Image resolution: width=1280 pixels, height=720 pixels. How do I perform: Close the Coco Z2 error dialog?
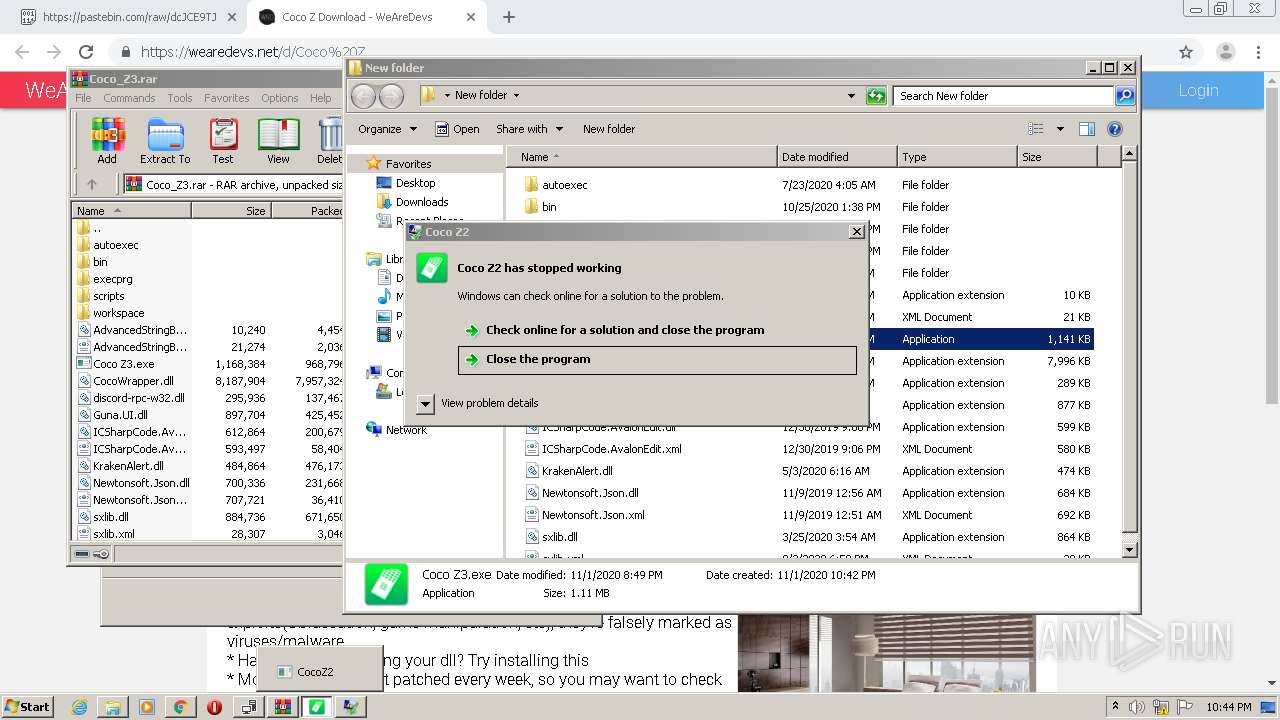point(856,232)
